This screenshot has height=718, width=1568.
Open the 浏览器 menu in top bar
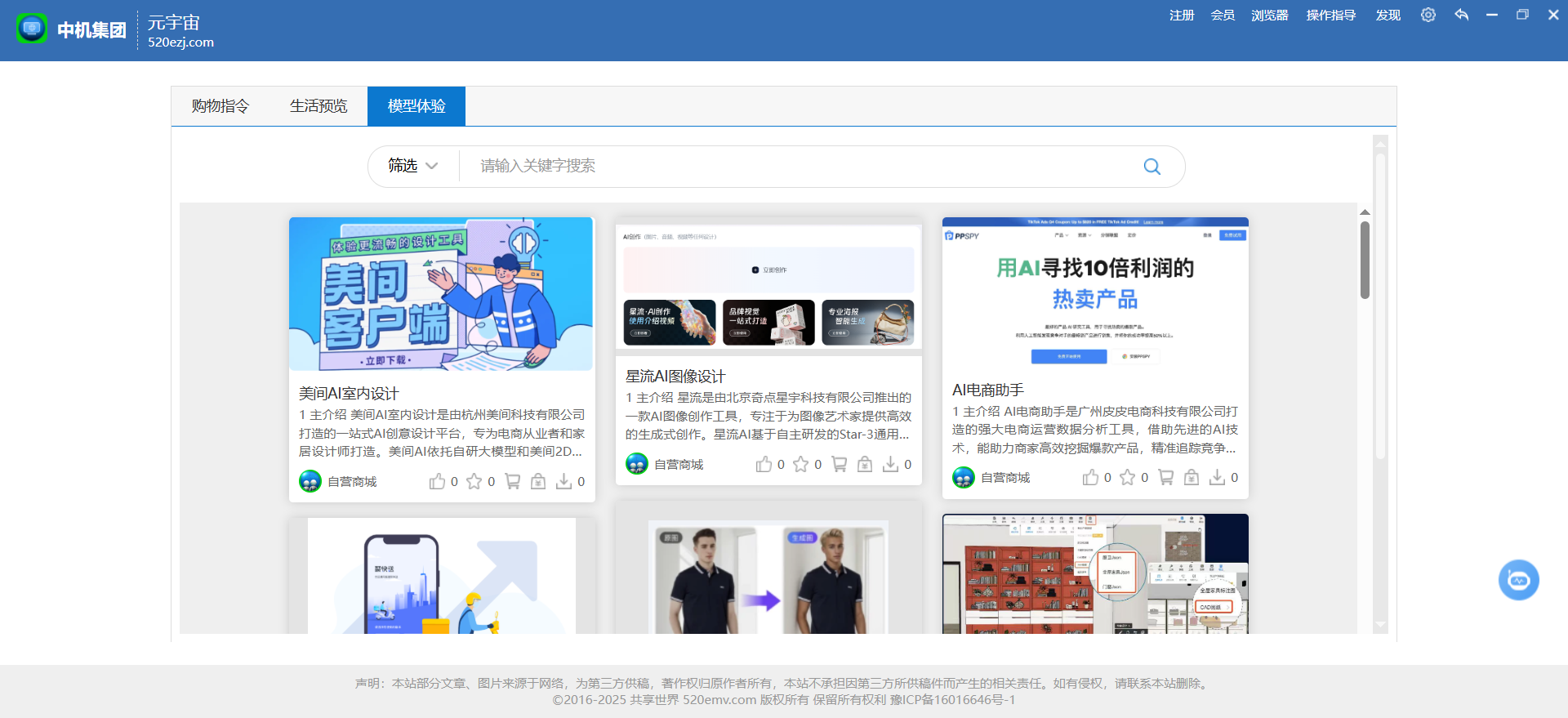[x=1269, y=16]
